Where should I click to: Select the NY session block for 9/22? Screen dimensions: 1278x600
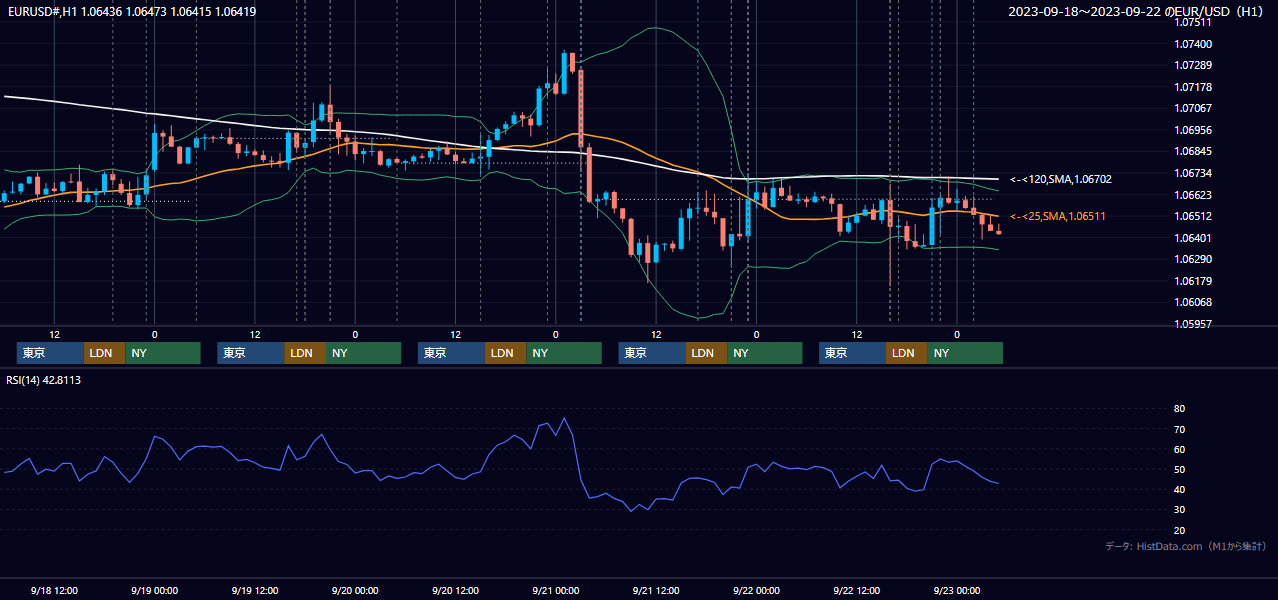(964, 353)
